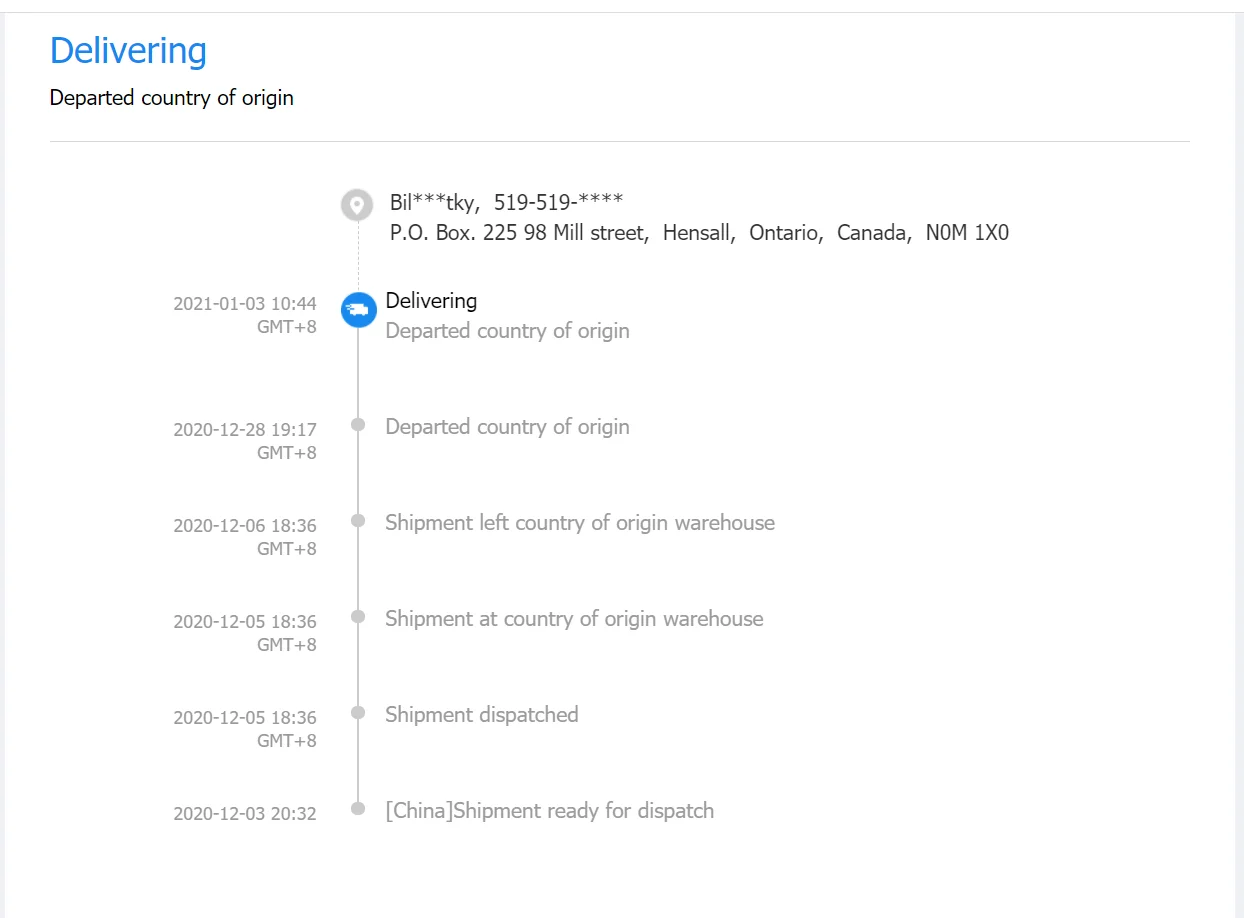Image resolution: width=1244 pixels, height=918 pixels.
Task: Click the Shipment at country of origin warehouse text
Action: (x=574, y=619)
